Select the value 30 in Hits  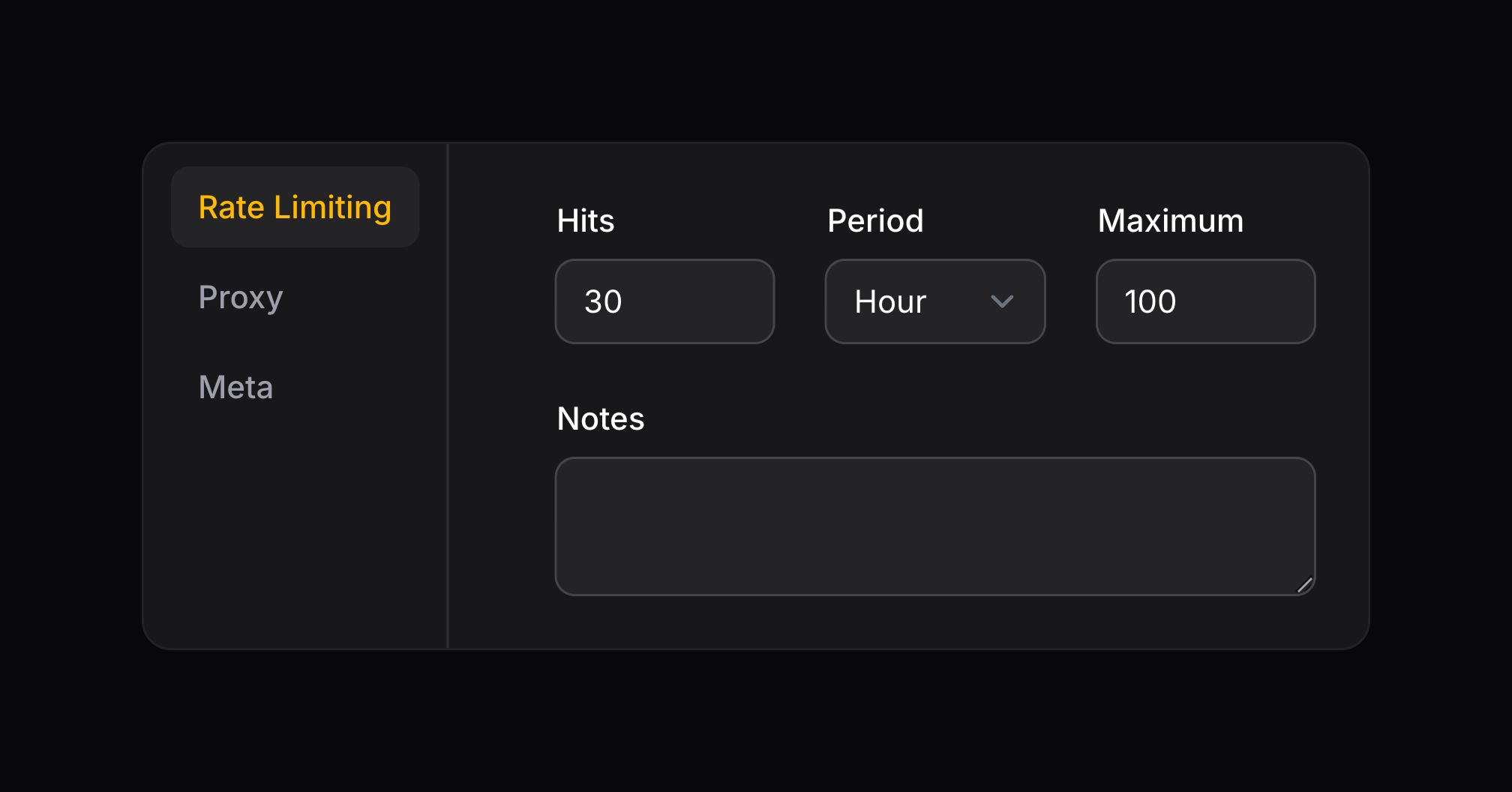603,301
